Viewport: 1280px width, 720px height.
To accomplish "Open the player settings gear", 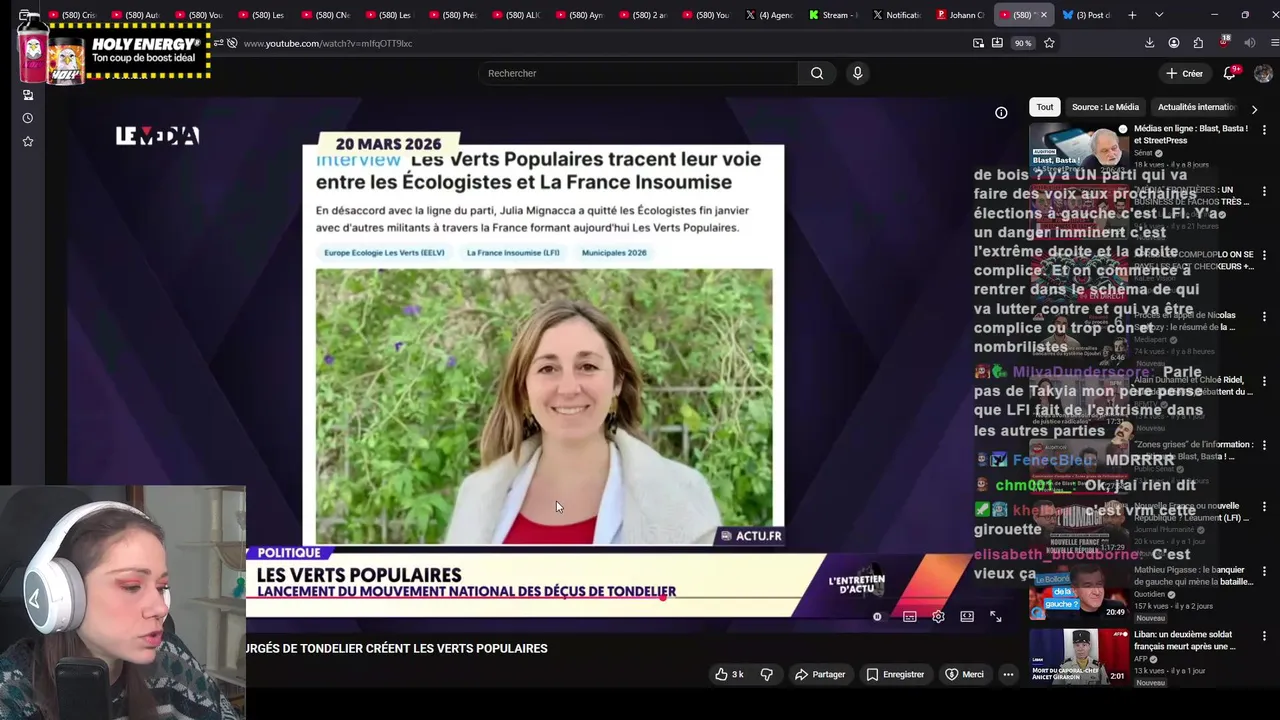I will tap(938, 617).
